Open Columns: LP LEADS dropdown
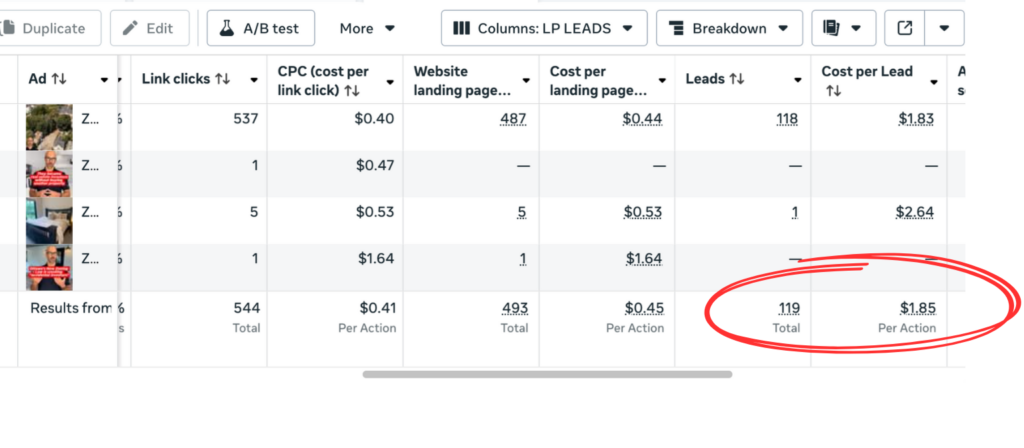 [x=544, y=28]
